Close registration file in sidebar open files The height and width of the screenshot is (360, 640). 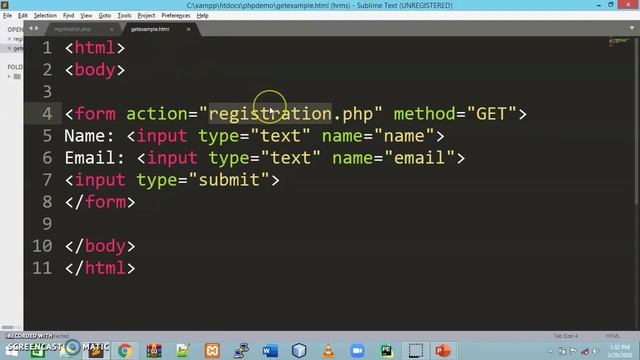[x=9, y=39]
